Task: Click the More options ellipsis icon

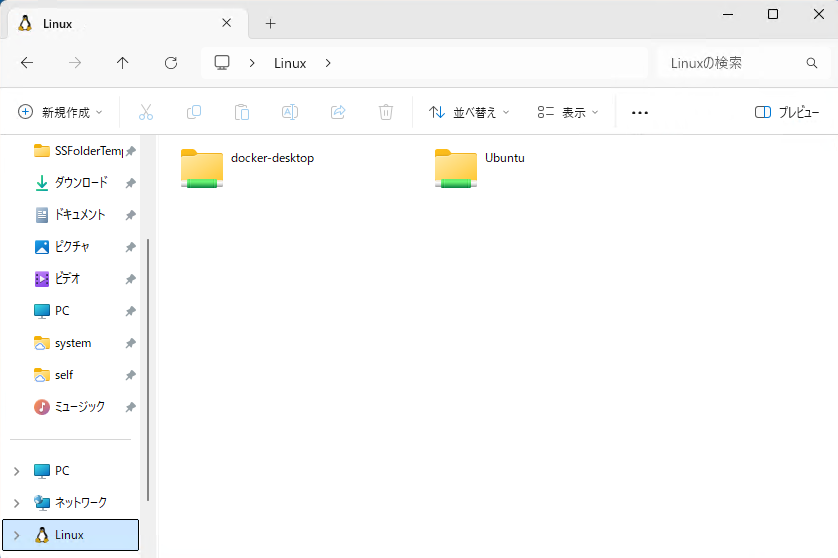Action: click(640, 113)
